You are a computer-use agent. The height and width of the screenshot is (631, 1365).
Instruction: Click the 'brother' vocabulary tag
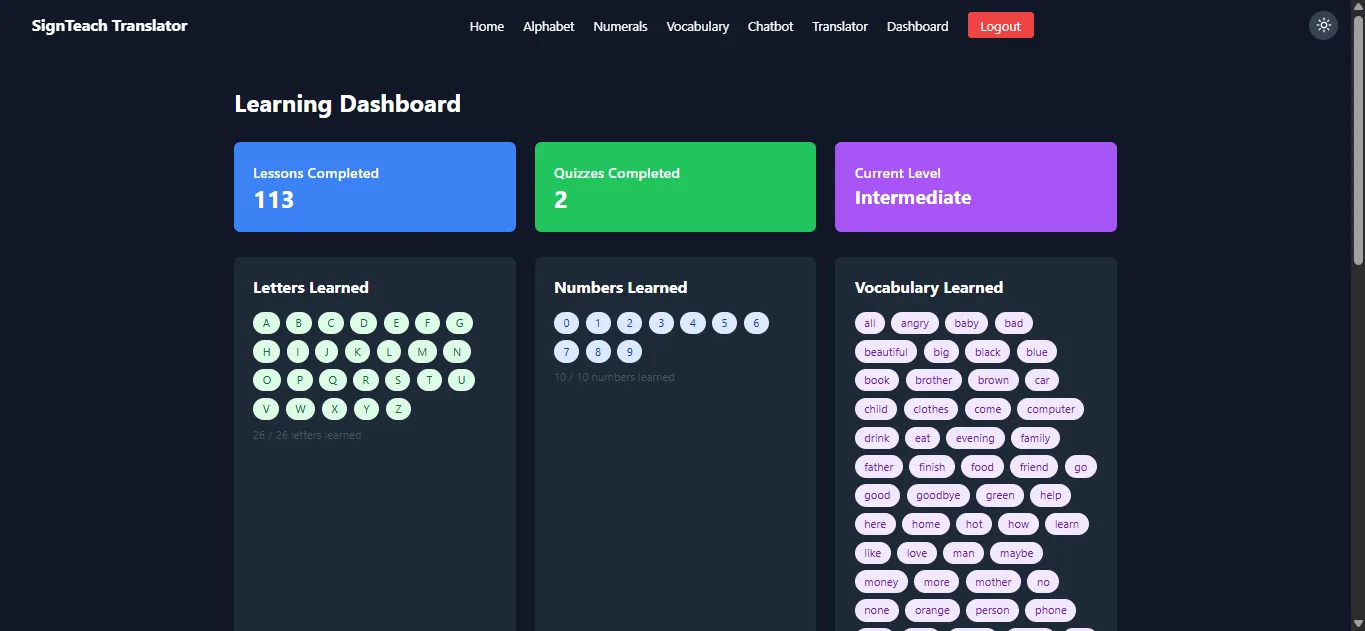click(x=934, y=380)
